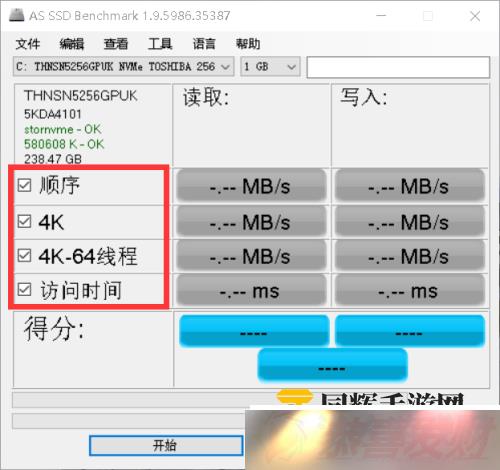This screenshot has width=500, height=470.
Task: Open the 帮助 menu
Action: click(x=248, y=44)
